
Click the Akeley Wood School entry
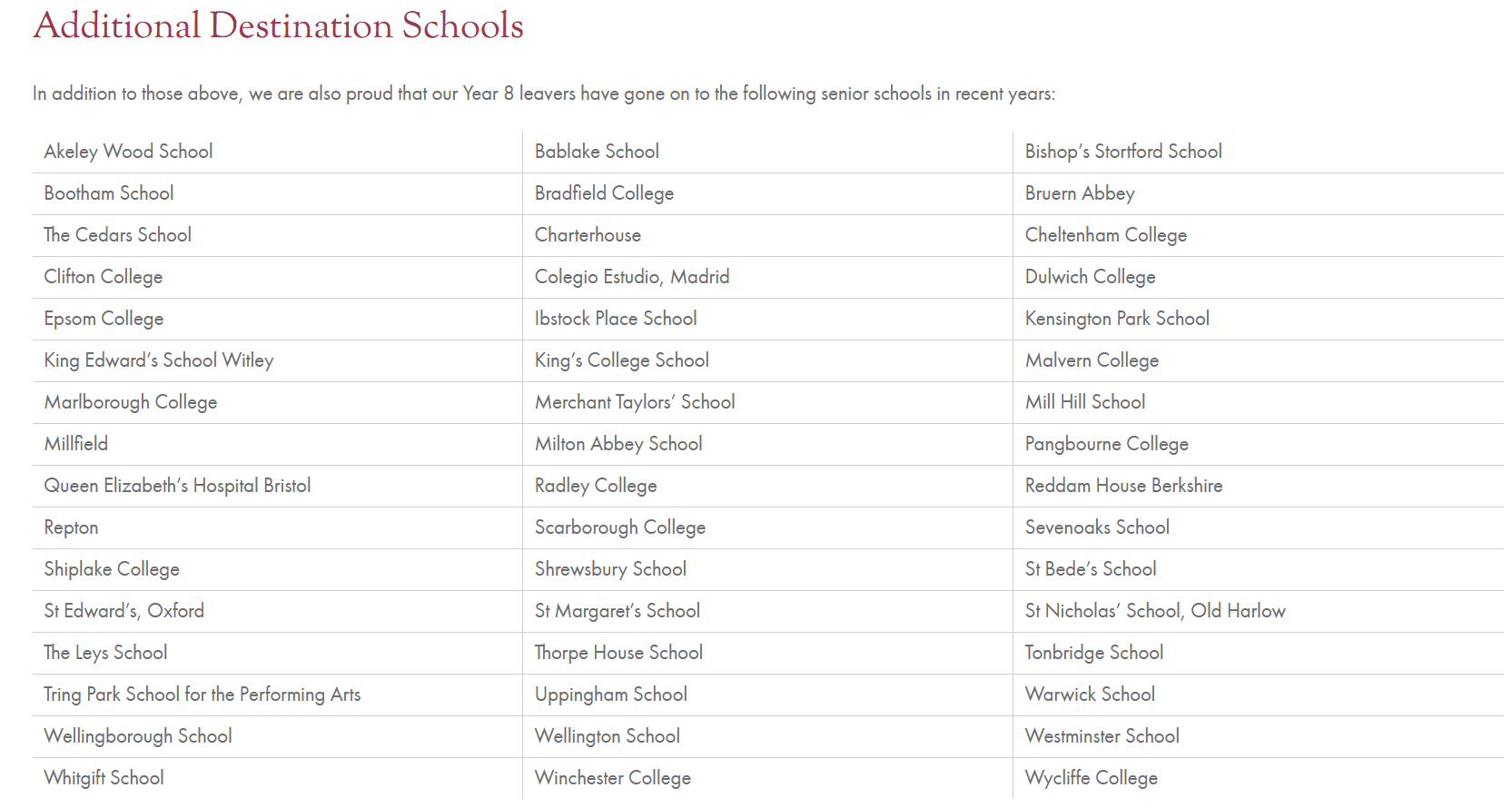pyautogui.click(x=128, y=152)
